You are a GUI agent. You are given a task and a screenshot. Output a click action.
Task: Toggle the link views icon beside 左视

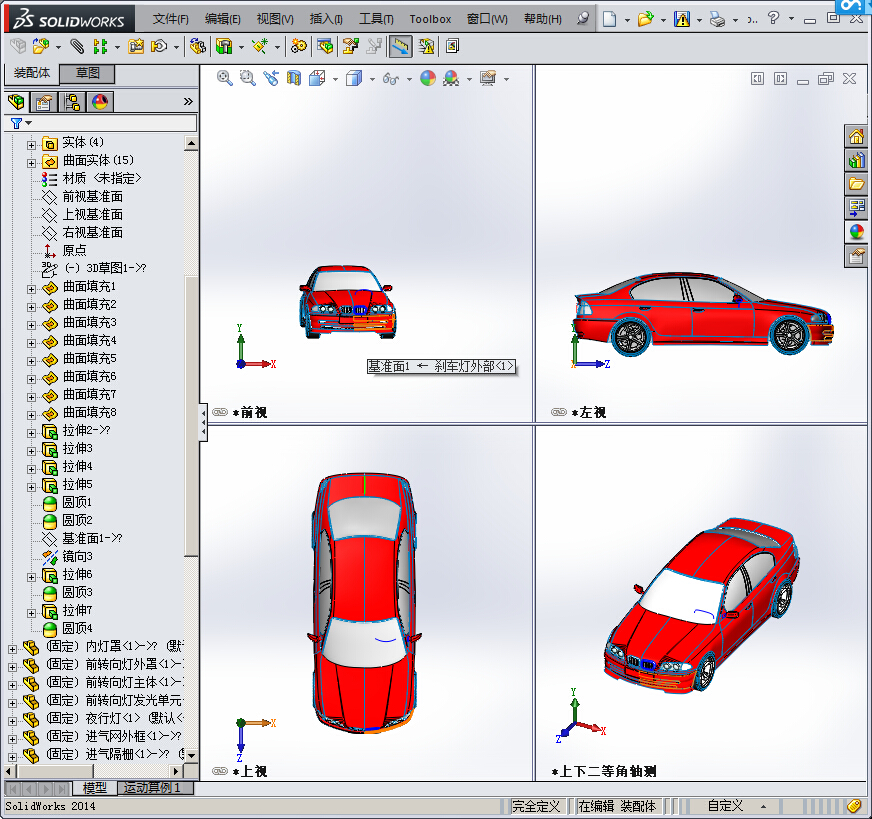click(x=558, y=412)
